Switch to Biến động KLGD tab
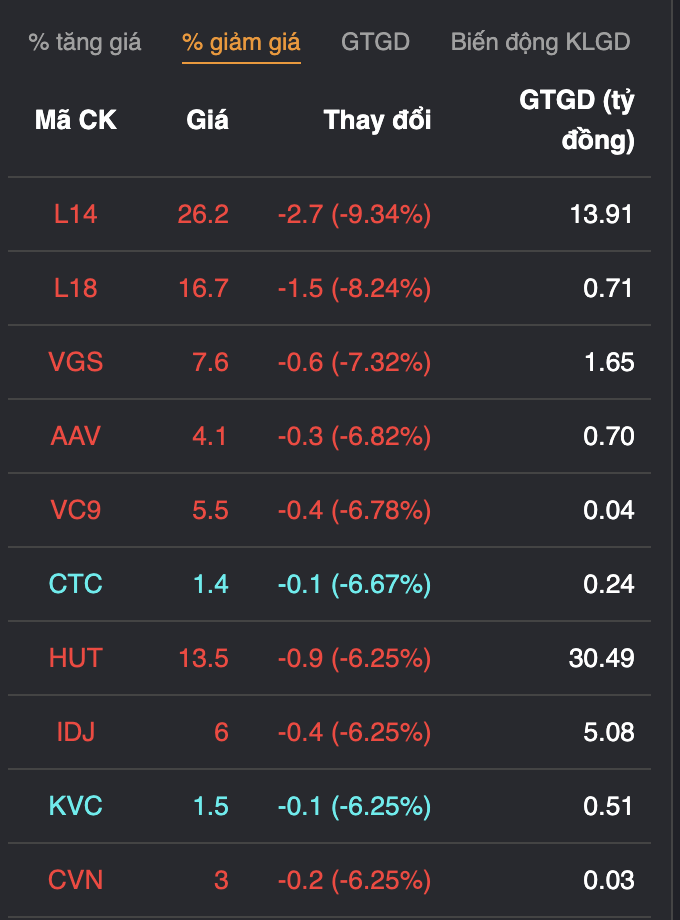Viewport: 680px width, 920px height. click(x=540, y=42)
